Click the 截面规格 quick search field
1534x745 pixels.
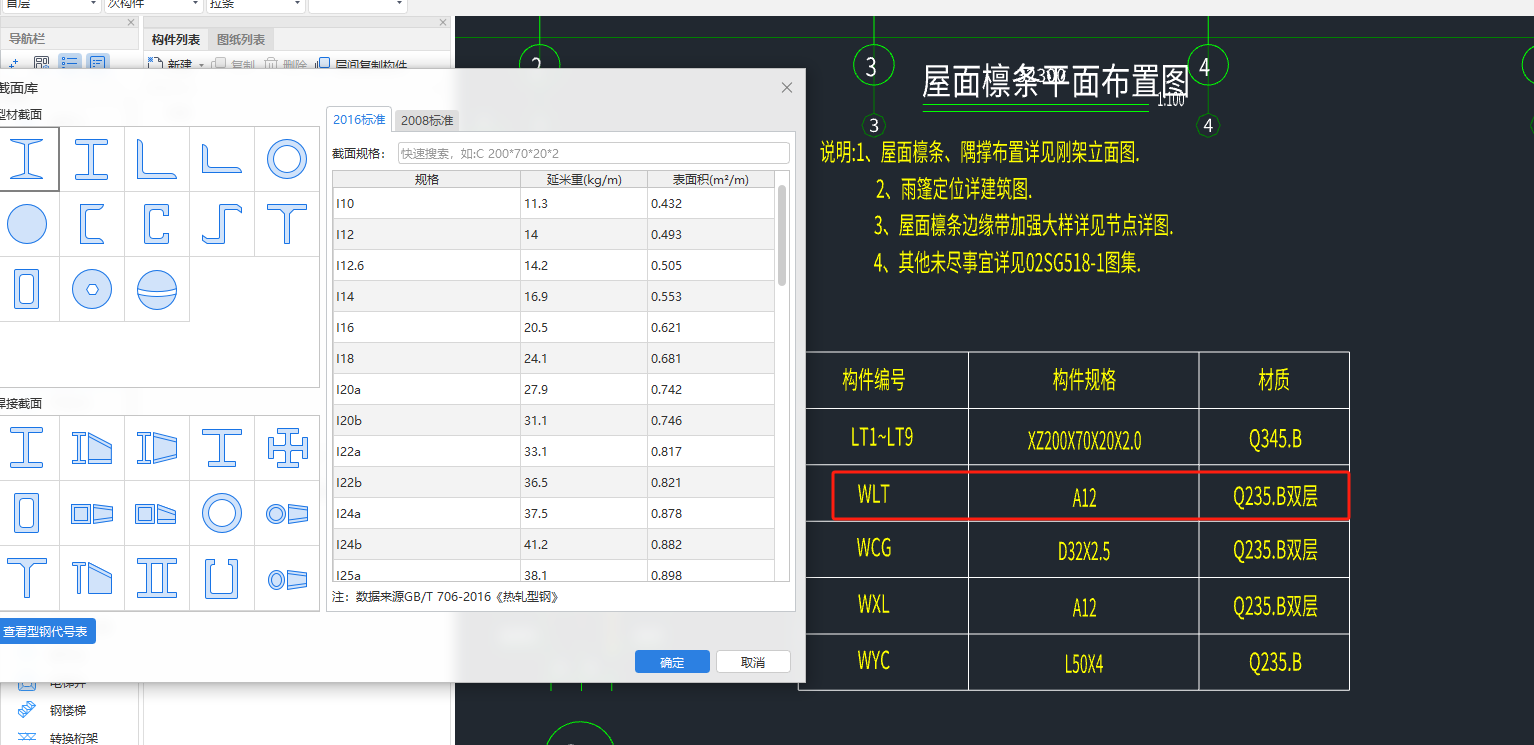click(x=593, y=153)
